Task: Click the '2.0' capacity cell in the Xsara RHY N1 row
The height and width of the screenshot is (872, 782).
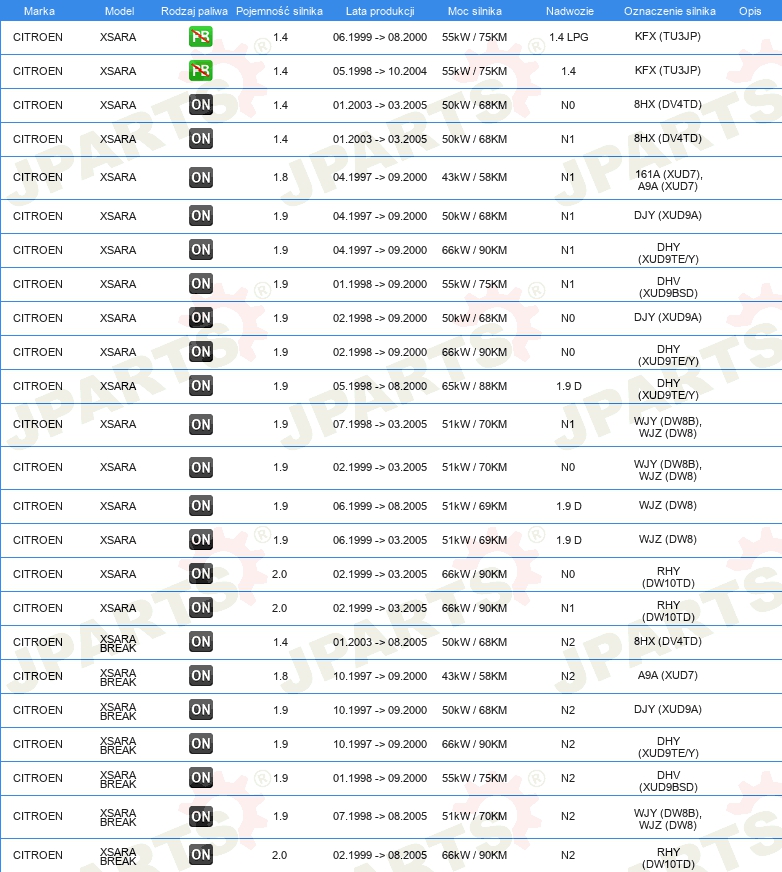Action: point(279,608)
